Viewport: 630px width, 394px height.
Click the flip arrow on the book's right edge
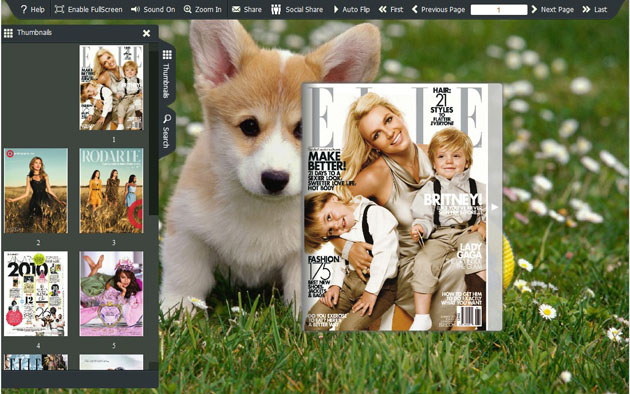[x=495, y=207]
